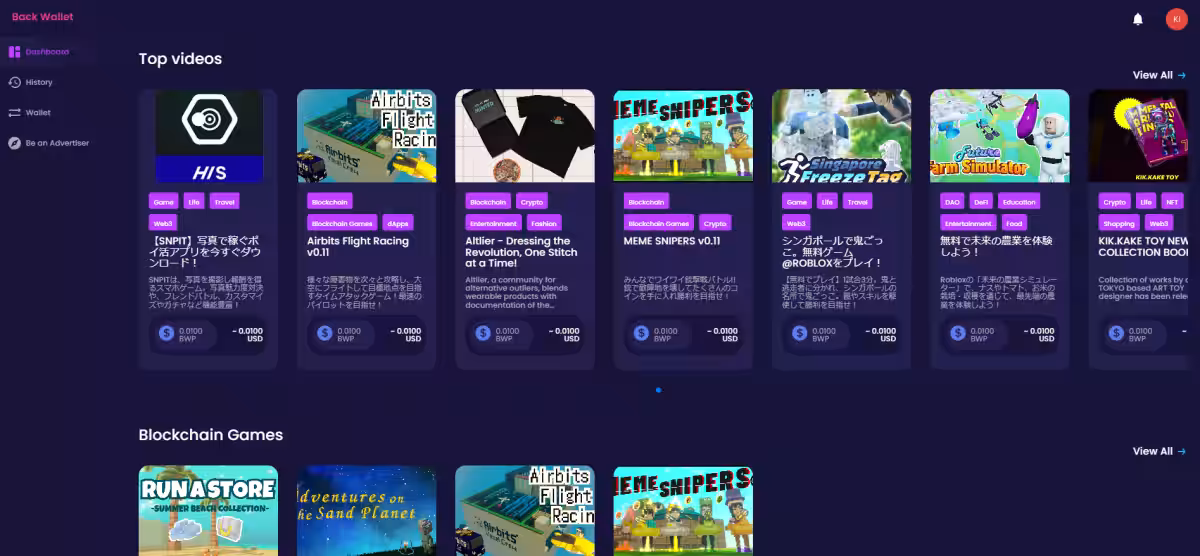Image resolution: width=1200 pixels, height=556 pixels.
Task: Open the Future Farm Simulator thumbnail
Action: [999, 136]
